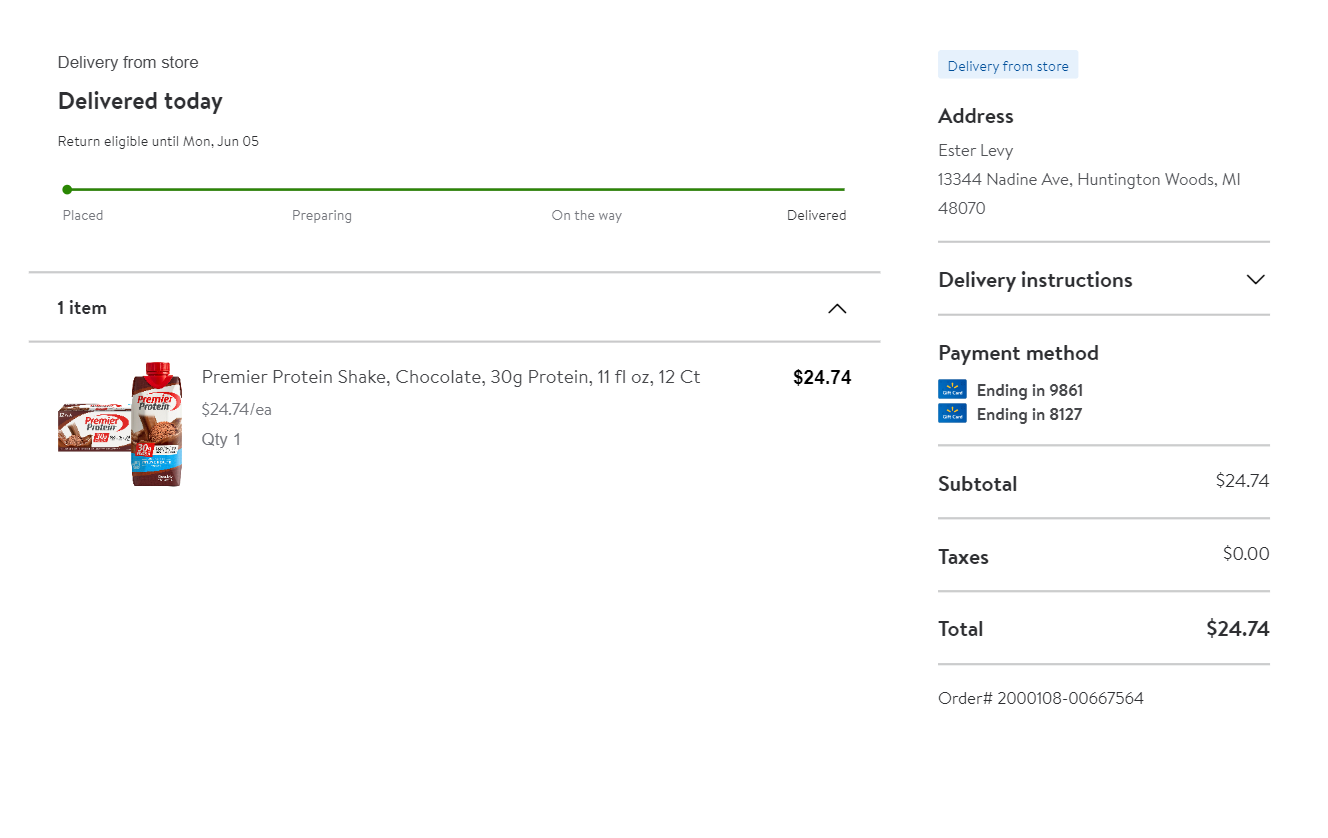Viewport: 1328px width, 838px height.
Task: Click the Total amount $24.74
Action: click(x=1237, y=629)
